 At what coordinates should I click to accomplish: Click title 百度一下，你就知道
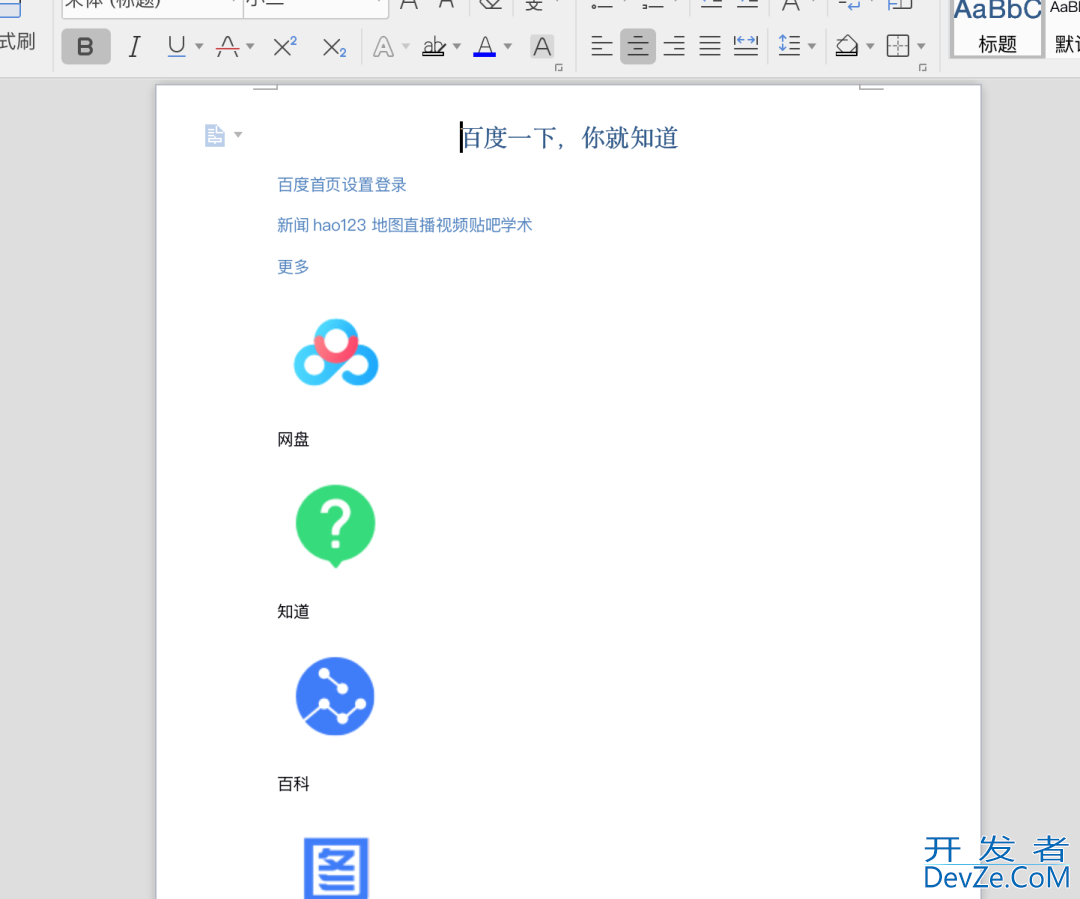tap(569, 138)
